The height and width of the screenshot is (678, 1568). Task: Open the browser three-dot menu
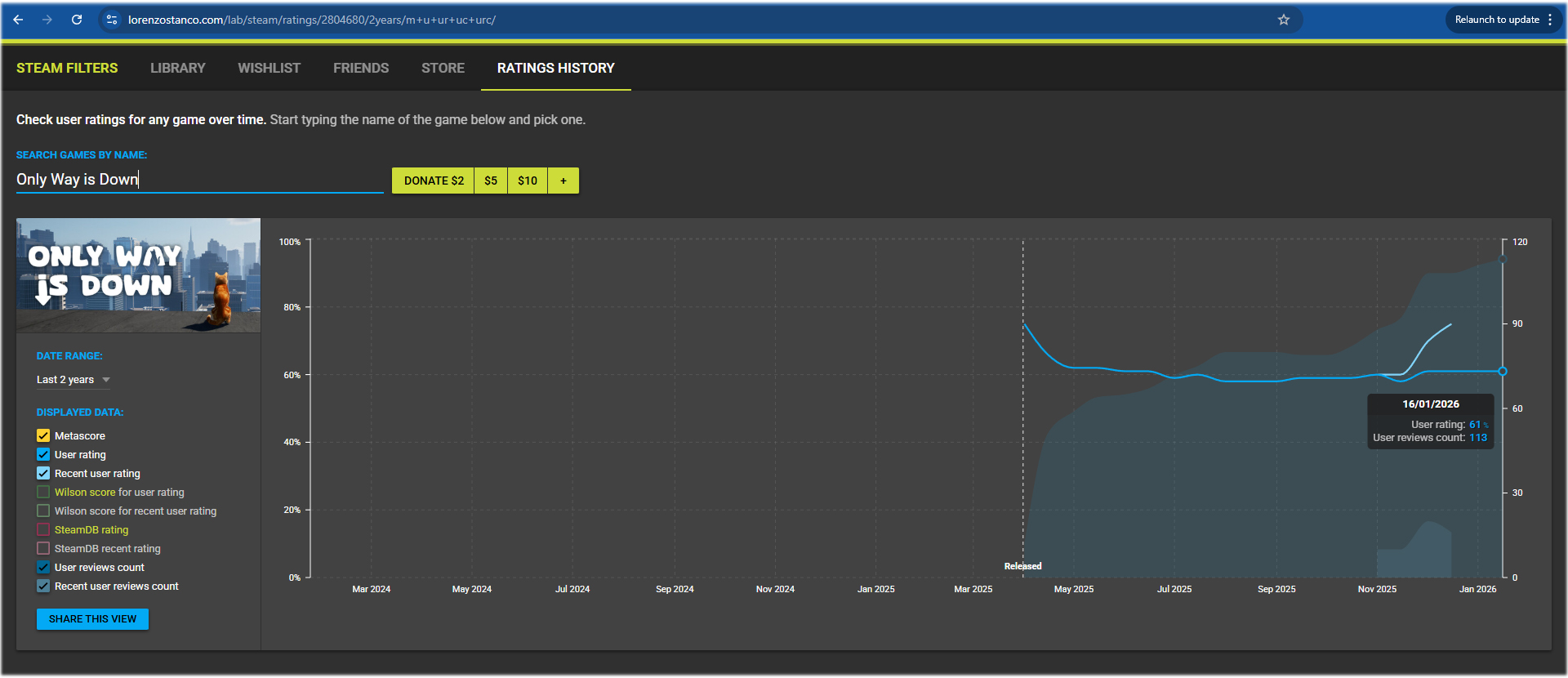click(x=1550, y=20)
